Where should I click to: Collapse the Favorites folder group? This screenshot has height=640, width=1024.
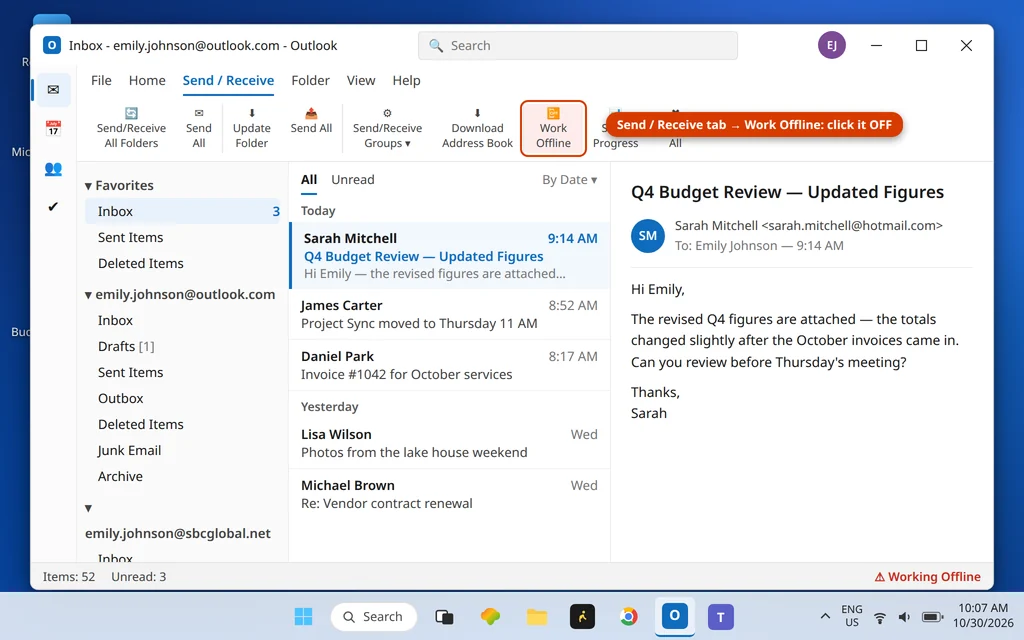pos(88,186)
